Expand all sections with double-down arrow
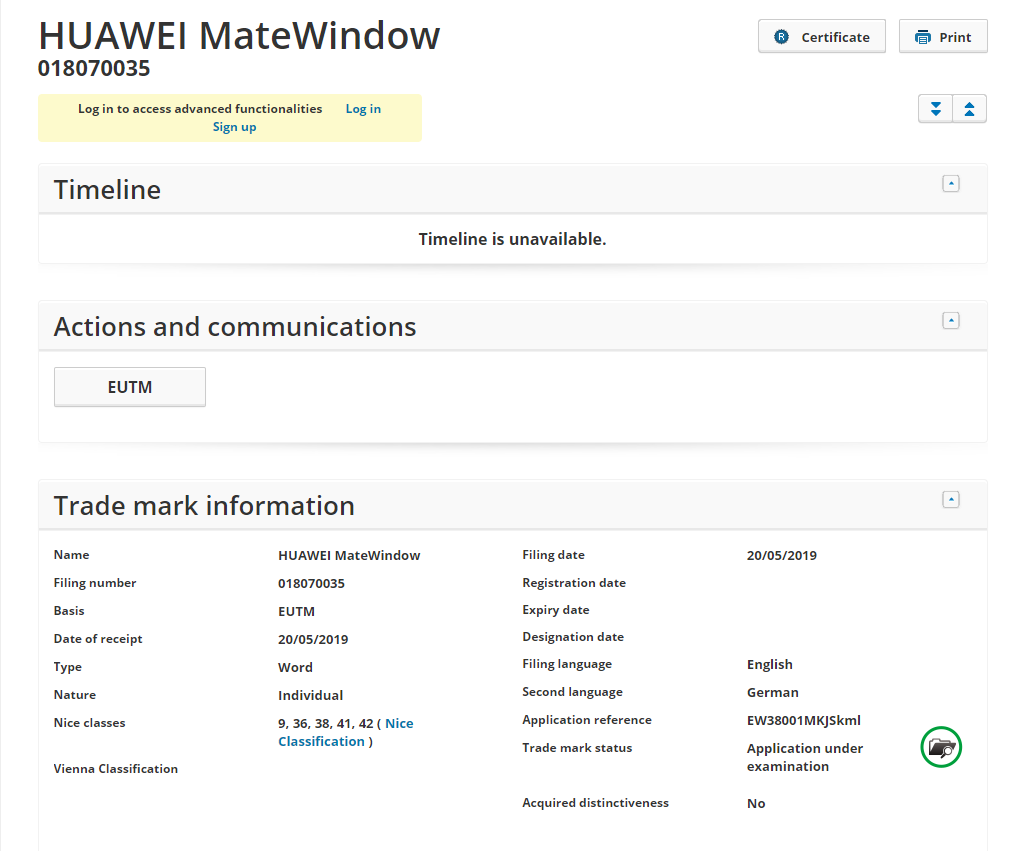 (x=936, y=109)
